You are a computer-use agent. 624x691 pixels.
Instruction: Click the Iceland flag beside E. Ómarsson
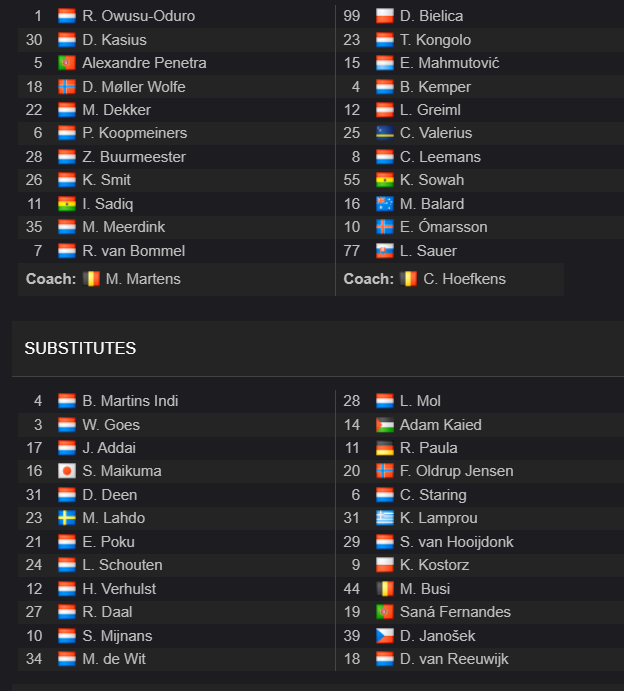tap(385, 227)
